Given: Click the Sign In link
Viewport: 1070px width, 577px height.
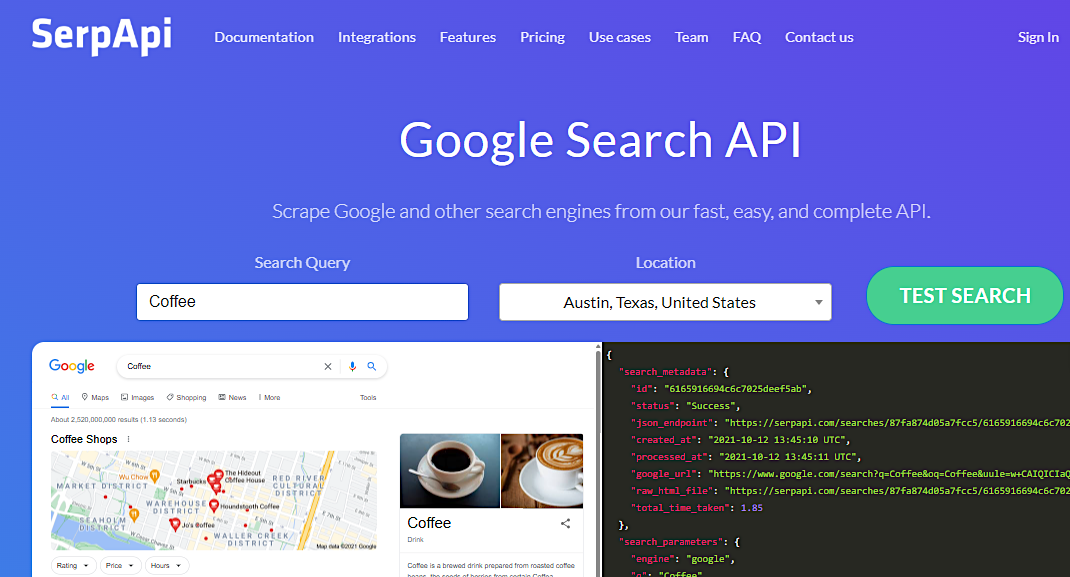Looking at the screenshot, I should pyautogui.click(x=1038, y=38).
